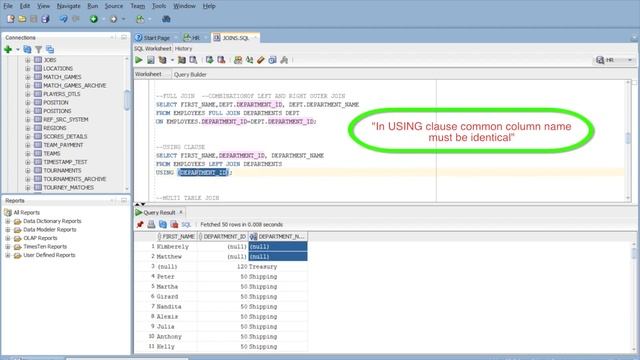Viewport: 640px width, 360px height.
Task: Click the print icon in Query Result toolbar
Action: pyautogui.click(x=151, y=224)
